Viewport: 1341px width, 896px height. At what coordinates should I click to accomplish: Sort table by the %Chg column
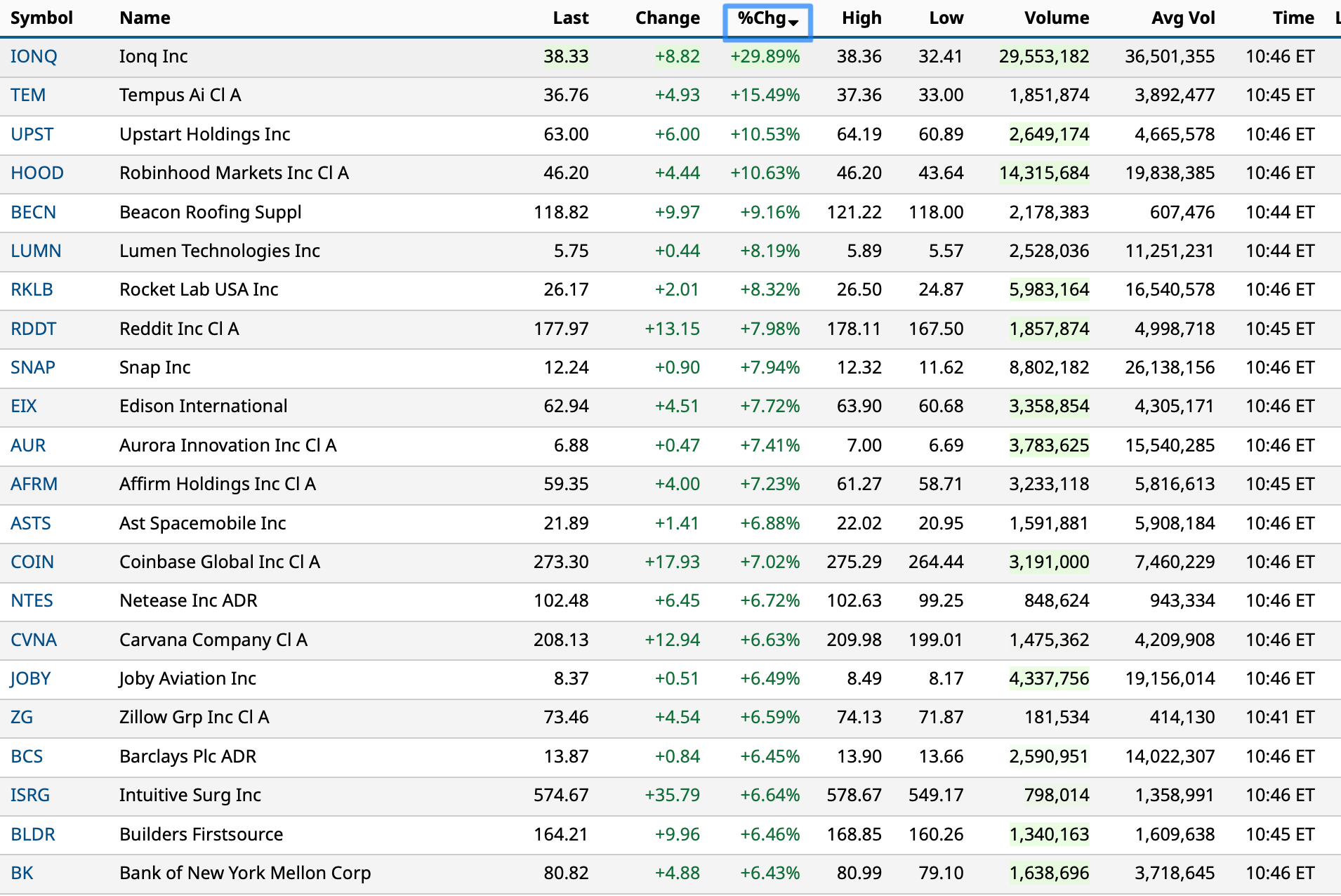[767, 19]
